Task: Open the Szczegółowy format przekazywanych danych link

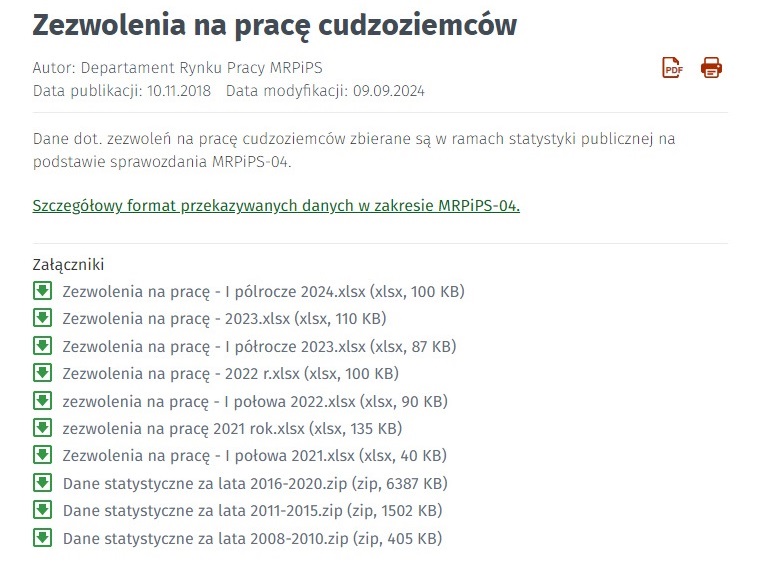Action: 276,207
